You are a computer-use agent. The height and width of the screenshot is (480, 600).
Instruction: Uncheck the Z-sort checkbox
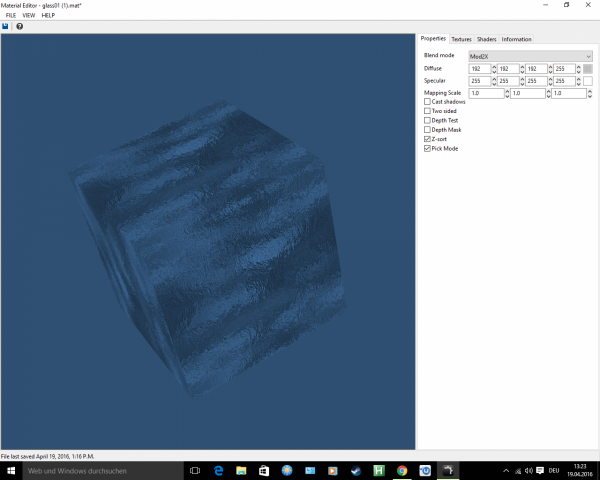427,139
